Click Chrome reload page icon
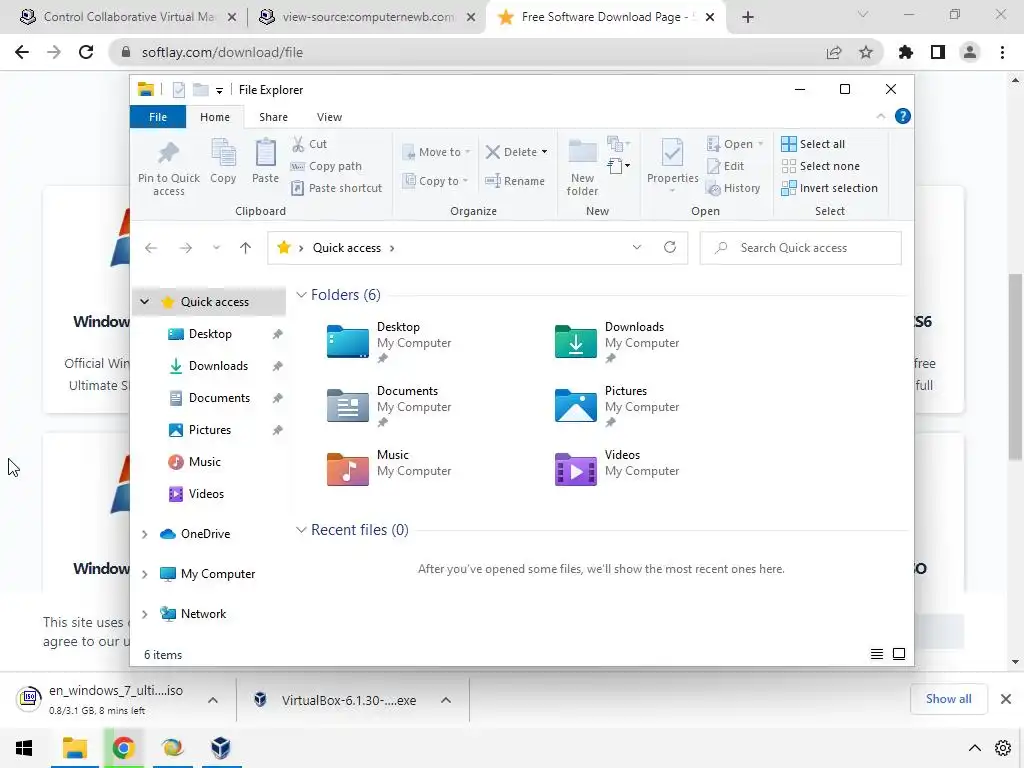 pos(86,52)
